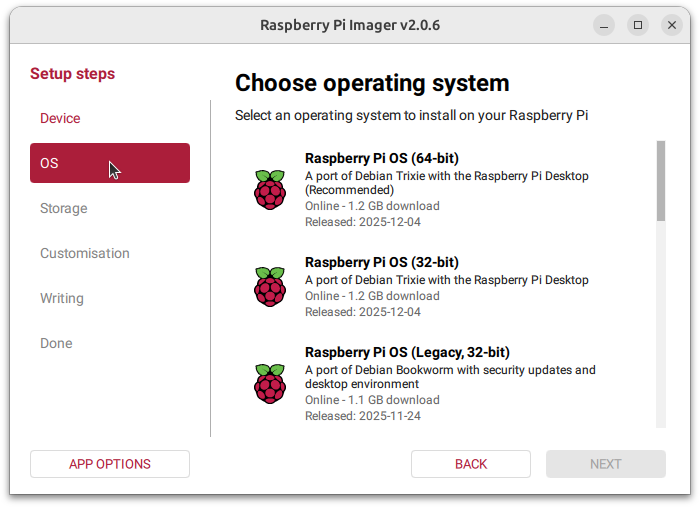
Task: Minimize the Raspberry Pi Imager window
Action: pyautogui.click(x=603, y=25)
